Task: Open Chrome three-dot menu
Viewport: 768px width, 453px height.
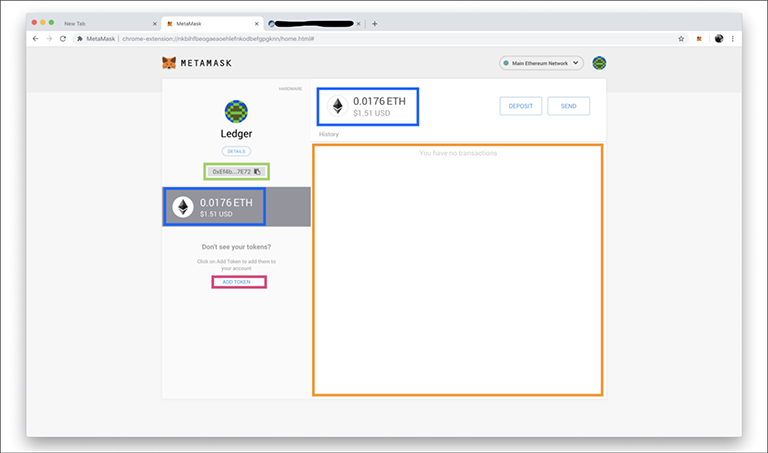Action: tap(733, 39)
